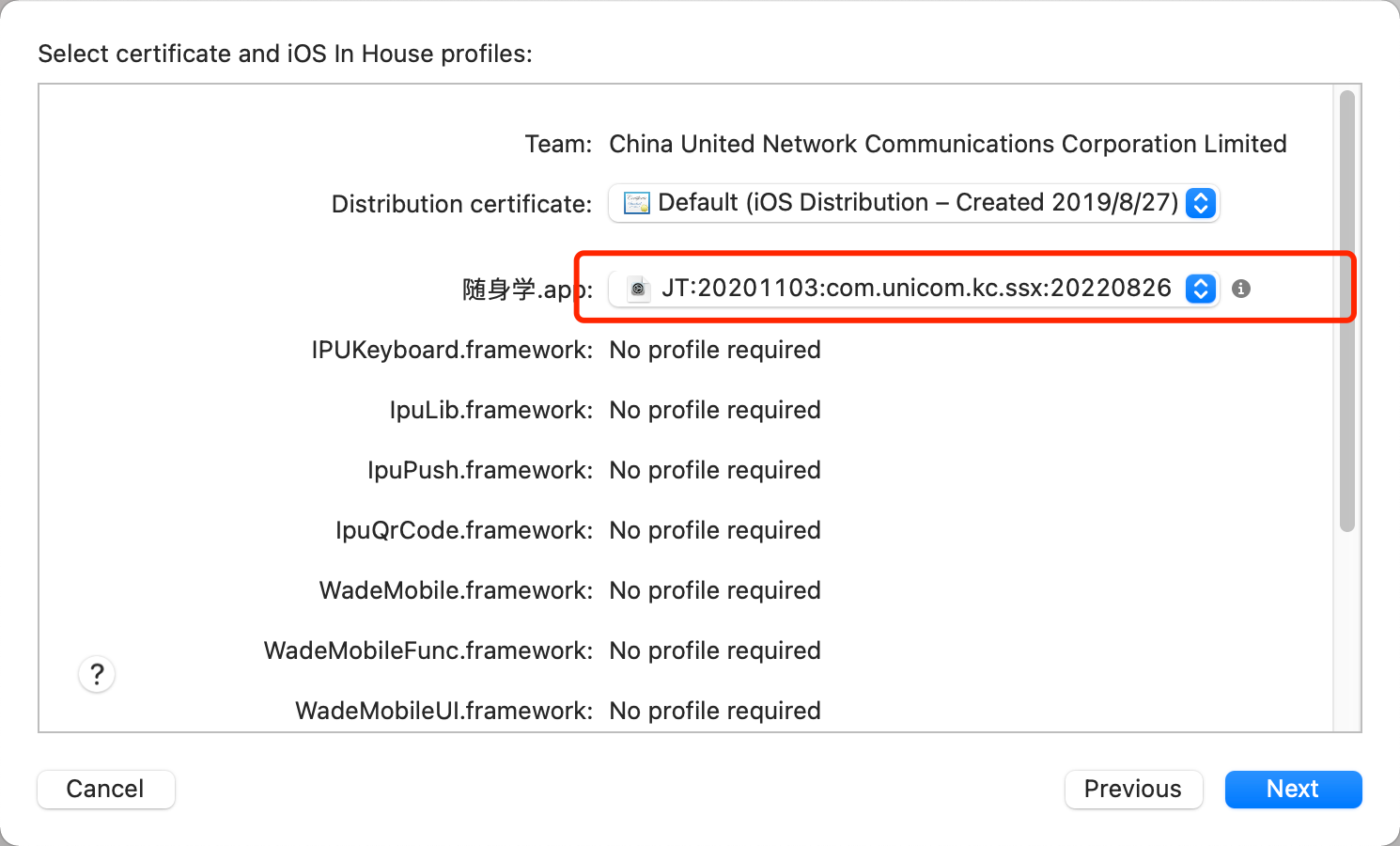Select the IPUKeyboard.framework label
Screen dimensions: 1400x846
tap(452, 350)
